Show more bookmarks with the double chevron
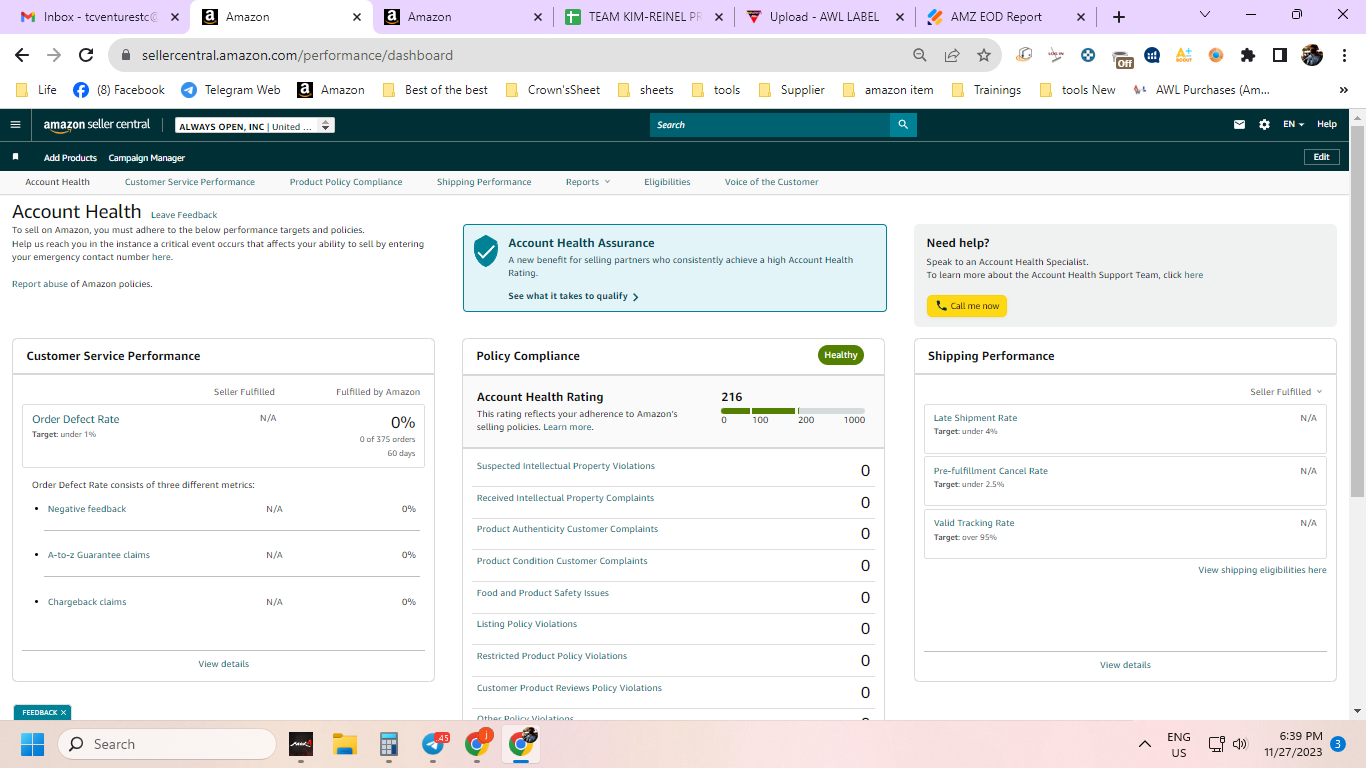Viewport: 1366px width, 768px height. (x=1344, y=90)
